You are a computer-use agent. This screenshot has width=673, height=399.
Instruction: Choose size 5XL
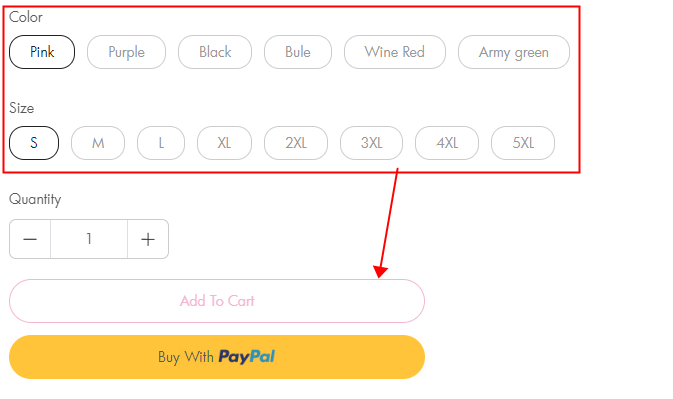pos(523,143)
